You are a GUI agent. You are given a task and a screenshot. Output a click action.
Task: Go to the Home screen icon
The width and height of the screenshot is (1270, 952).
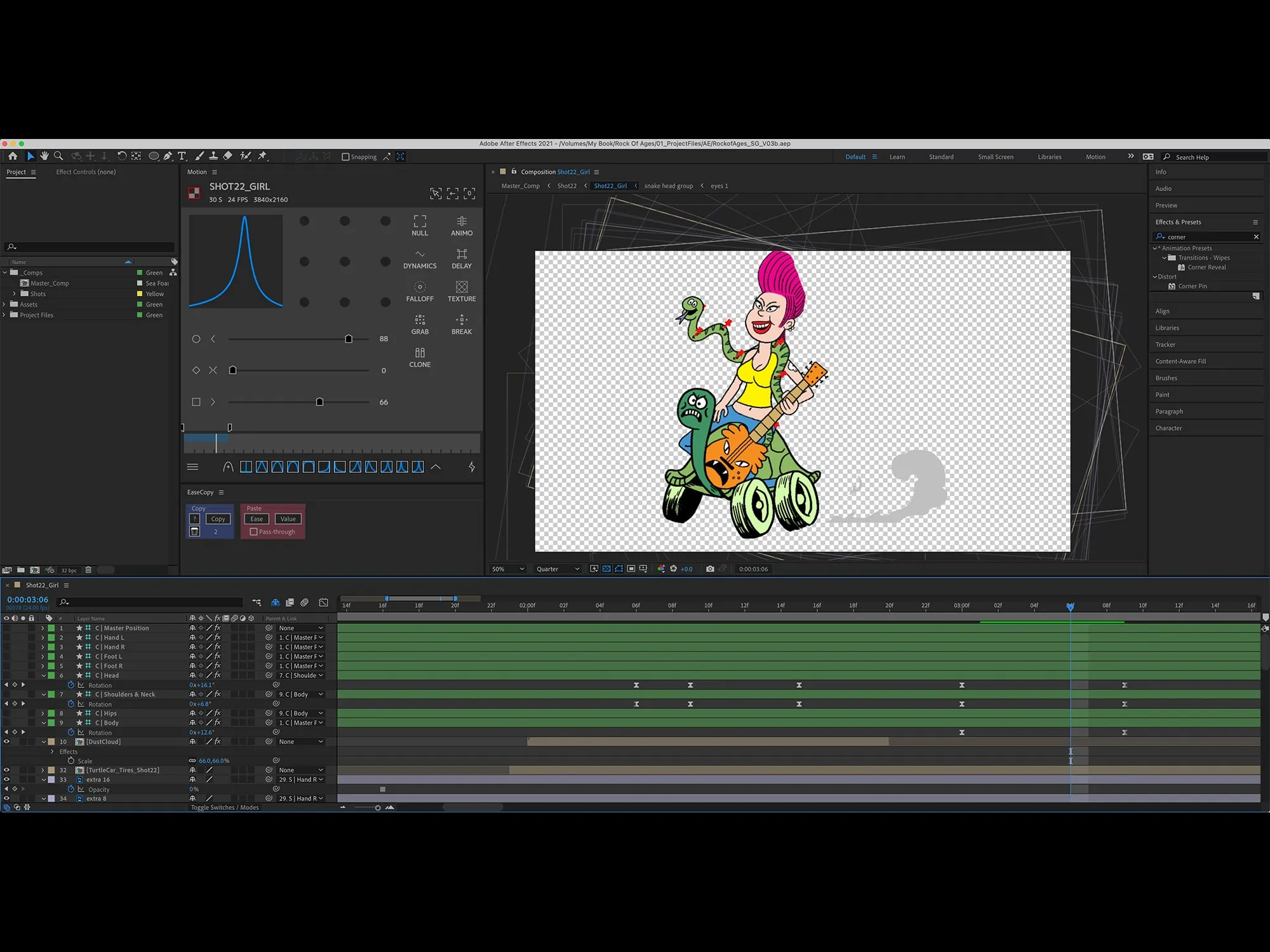pyautogui.click(x=13, y=156)
